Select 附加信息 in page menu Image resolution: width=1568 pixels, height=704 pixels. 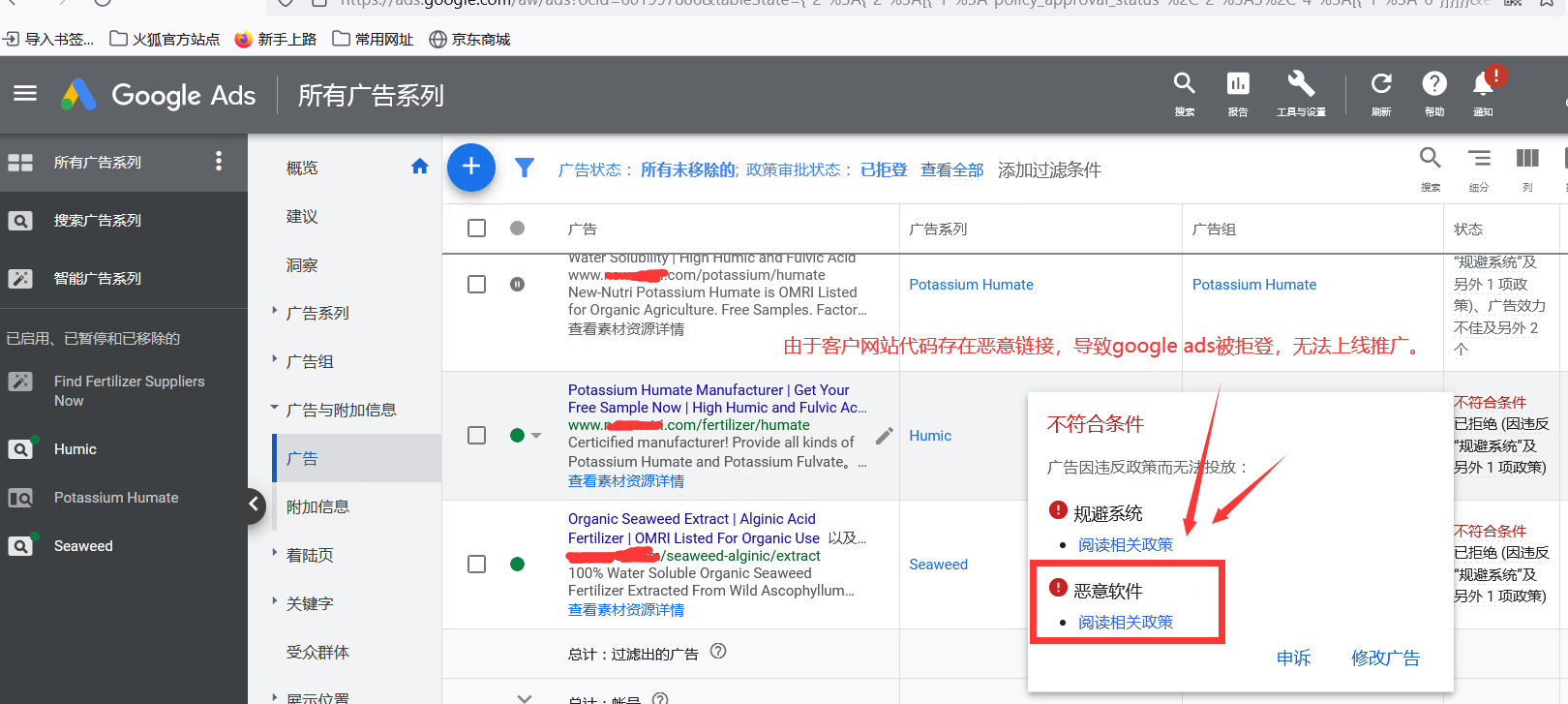[x=317, y=506]
